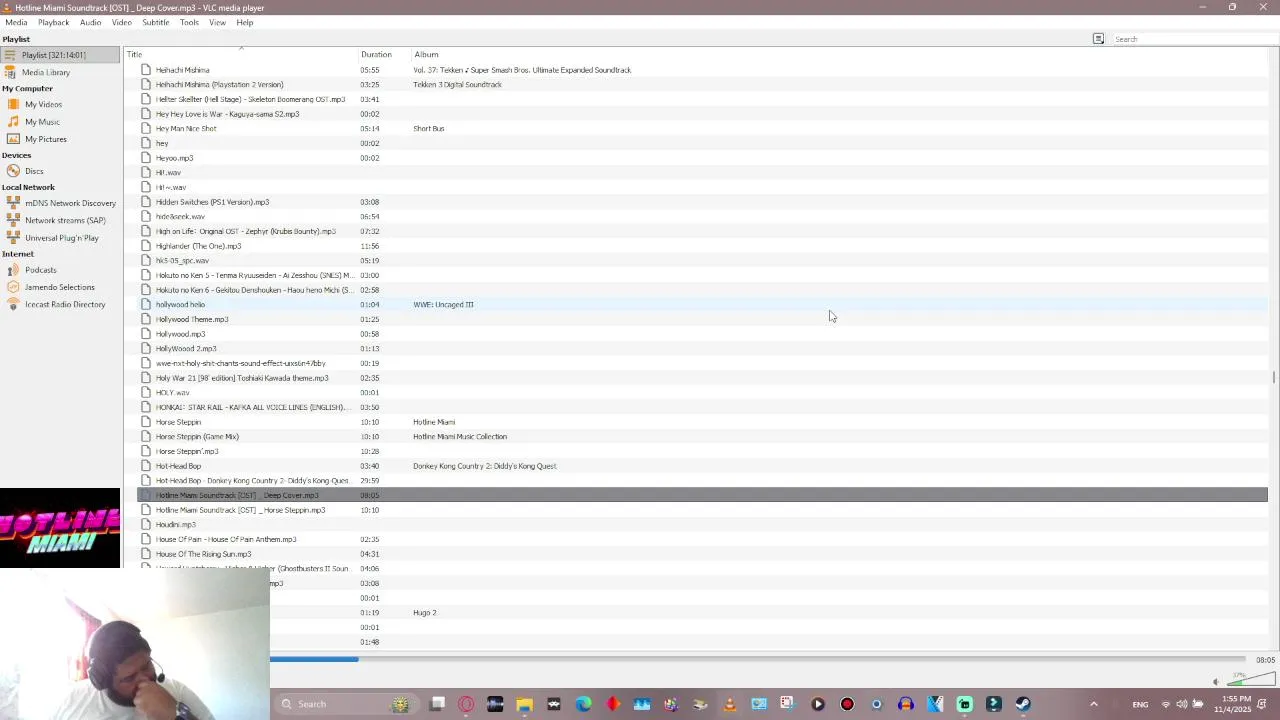Viewport: 1280px width, 720px height.
Task: Open the View menu
Action: pos(217,22)
